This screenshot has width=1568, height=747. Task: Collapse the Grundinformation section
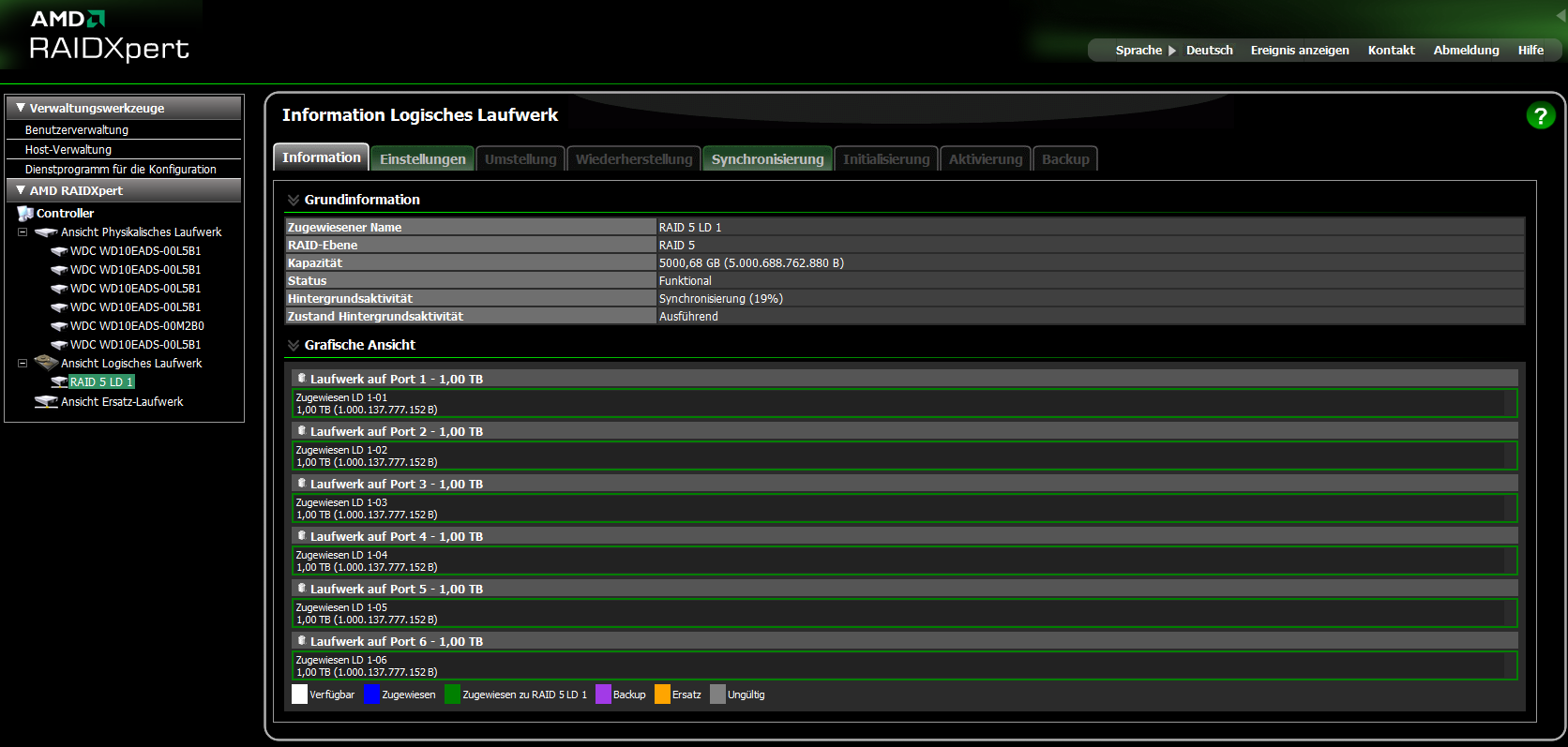pyautogui.click(x=294, y=200)
